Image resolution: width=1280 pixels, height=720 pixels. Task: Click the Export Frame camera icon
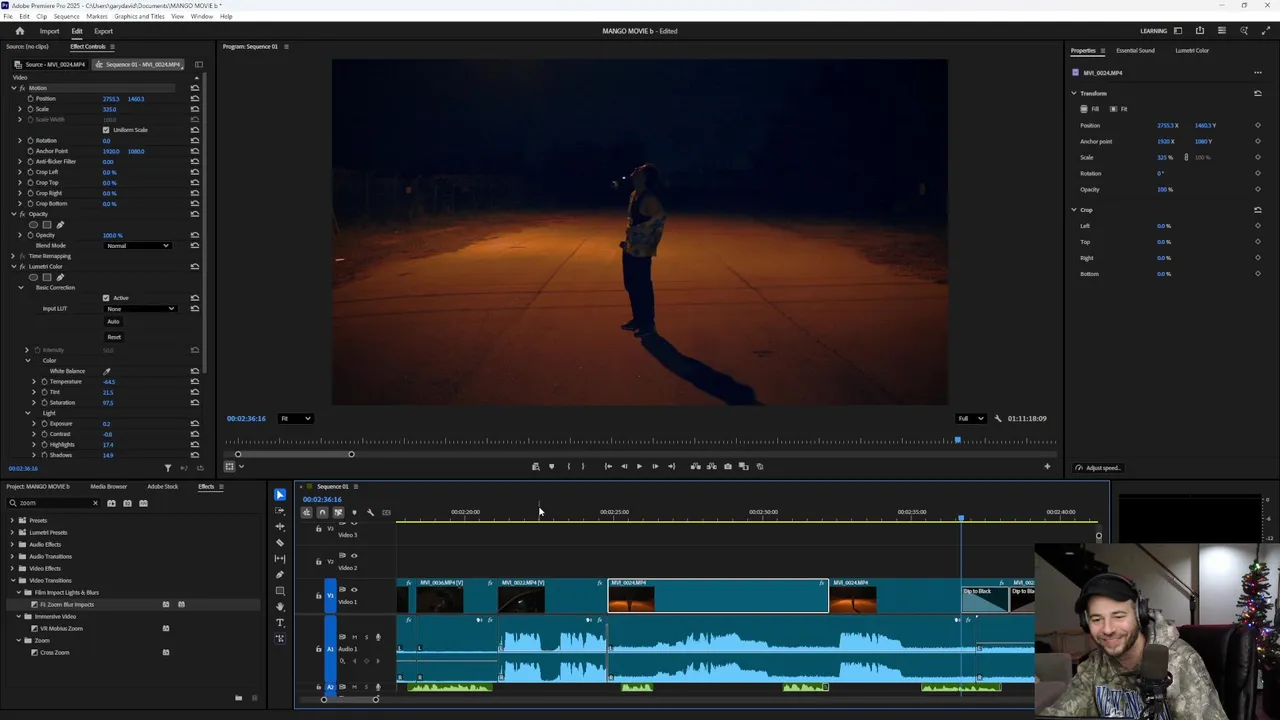(x=727, y=466)
